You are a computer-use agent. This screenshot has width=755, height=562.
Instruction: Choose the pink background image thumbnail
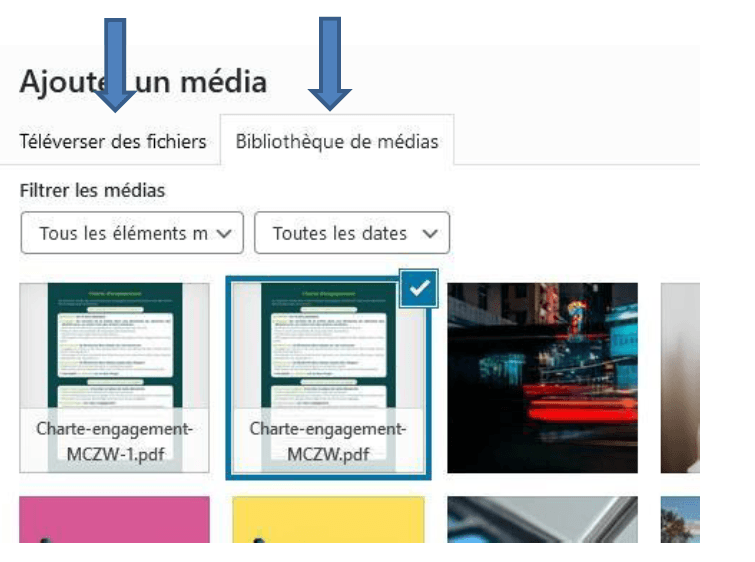coord(114,520)
